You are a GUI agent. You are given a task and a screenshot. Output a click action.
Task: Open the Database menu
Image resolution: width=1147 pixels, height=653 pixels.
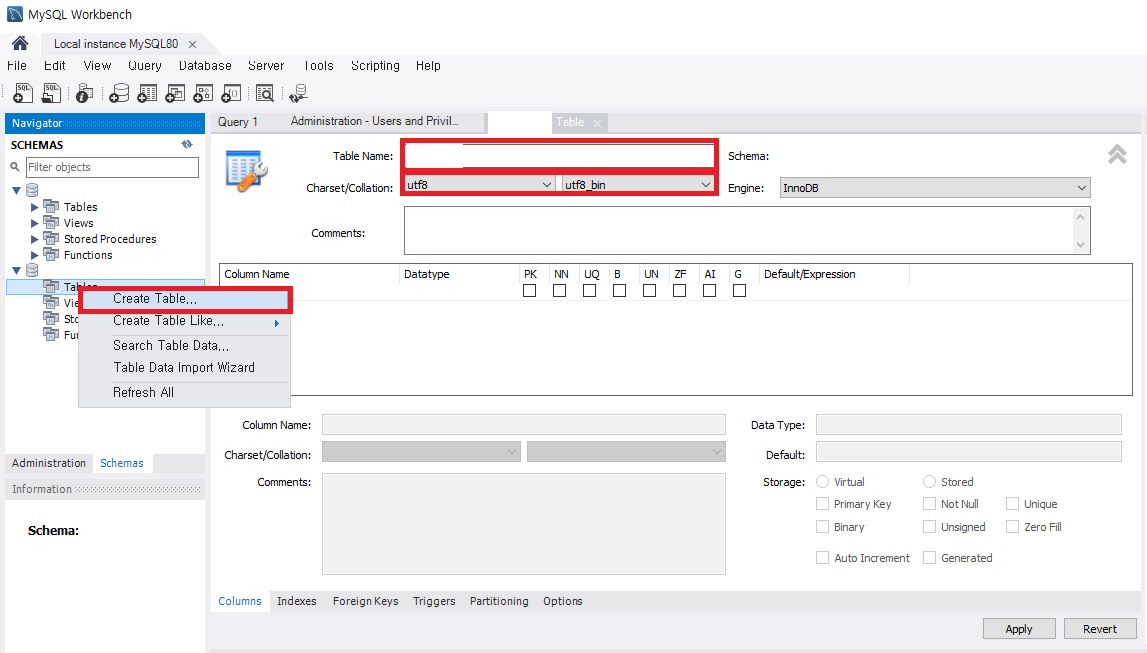(205, 66)
